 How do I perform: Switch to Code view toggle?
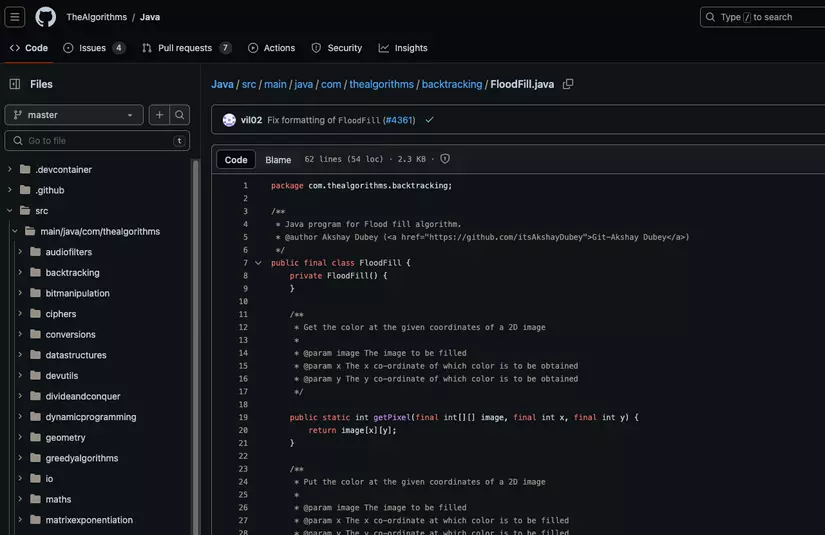pos(236,160)
